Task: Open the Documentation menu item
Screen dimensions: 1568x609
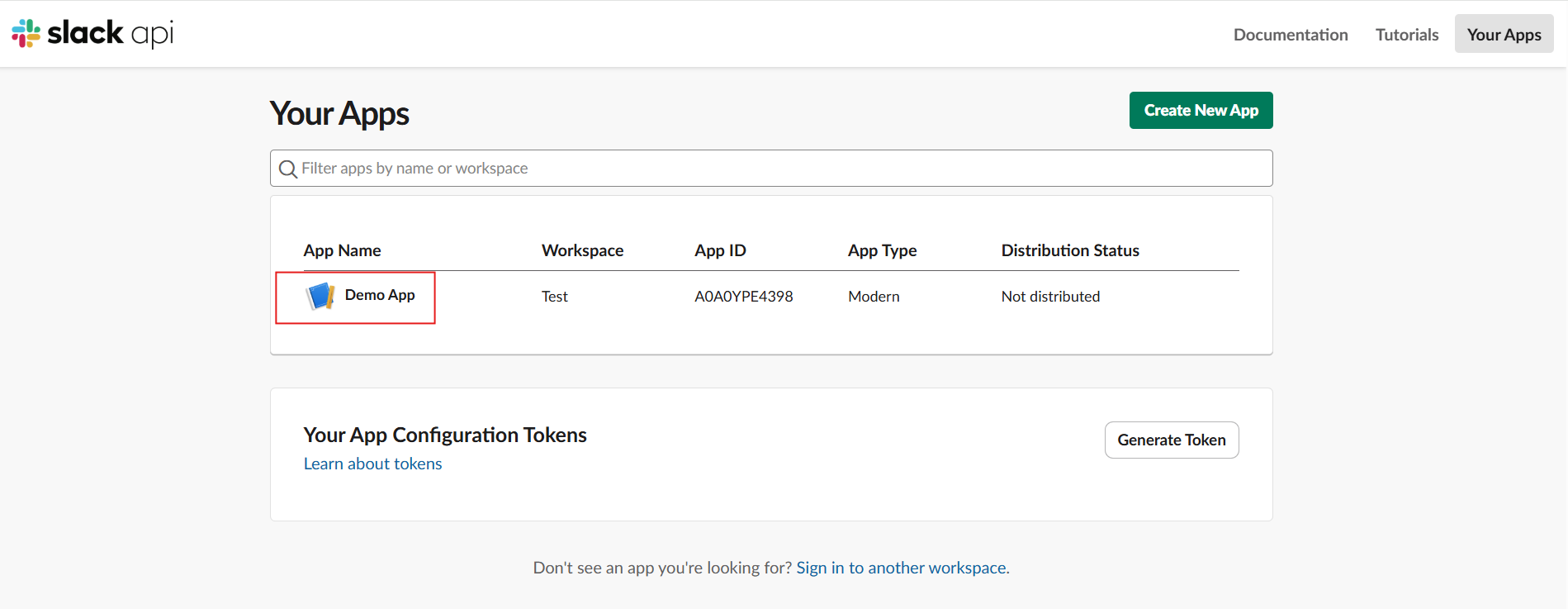Action: pos(1290,35)
